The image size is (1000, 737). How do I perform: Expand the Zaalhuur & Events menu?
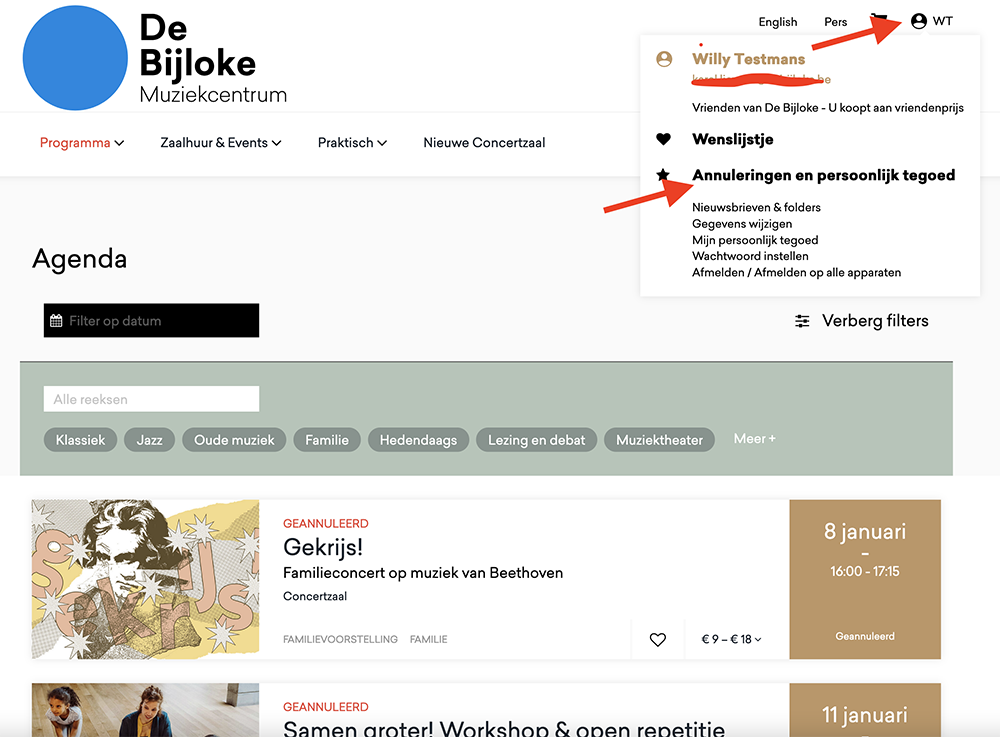pyautogui.click(x=220, y=143)
